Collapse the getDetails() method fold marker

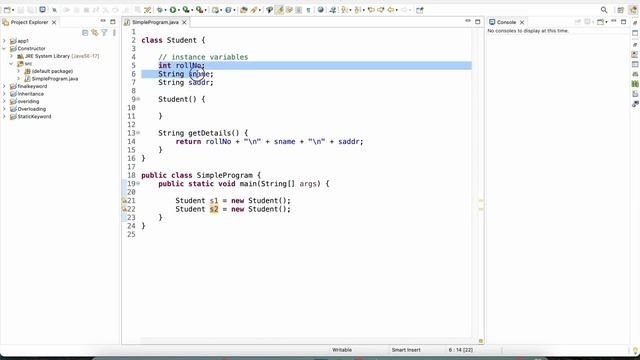(x=138, y=133)
